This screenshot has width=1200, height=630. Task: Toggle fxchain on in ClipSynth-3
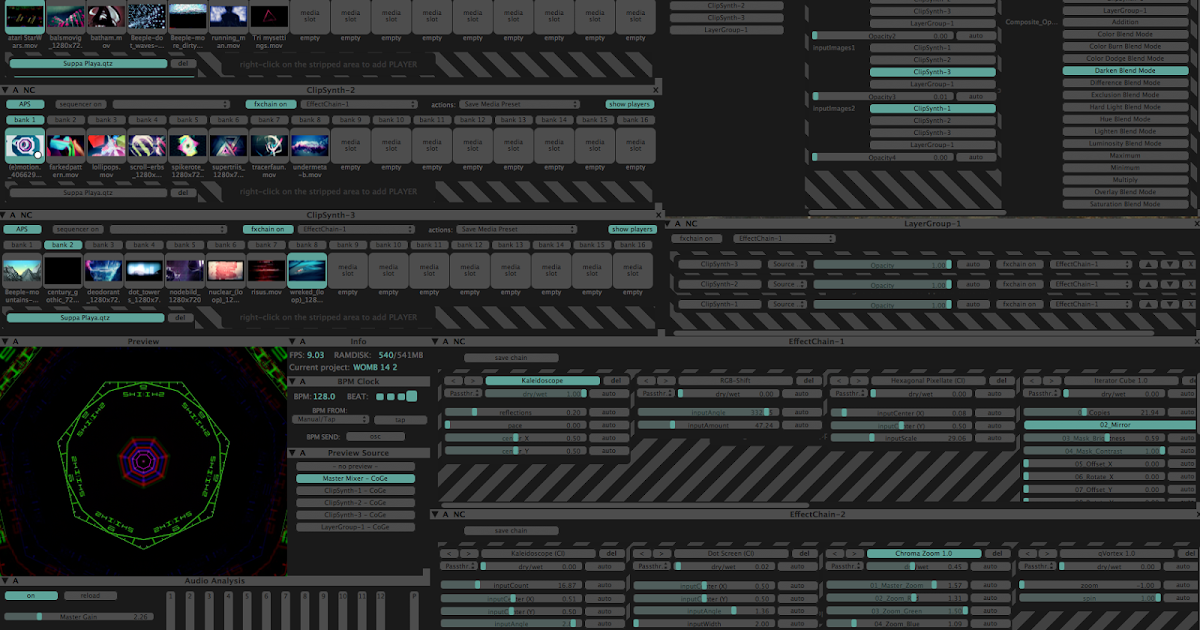point(268,229)
